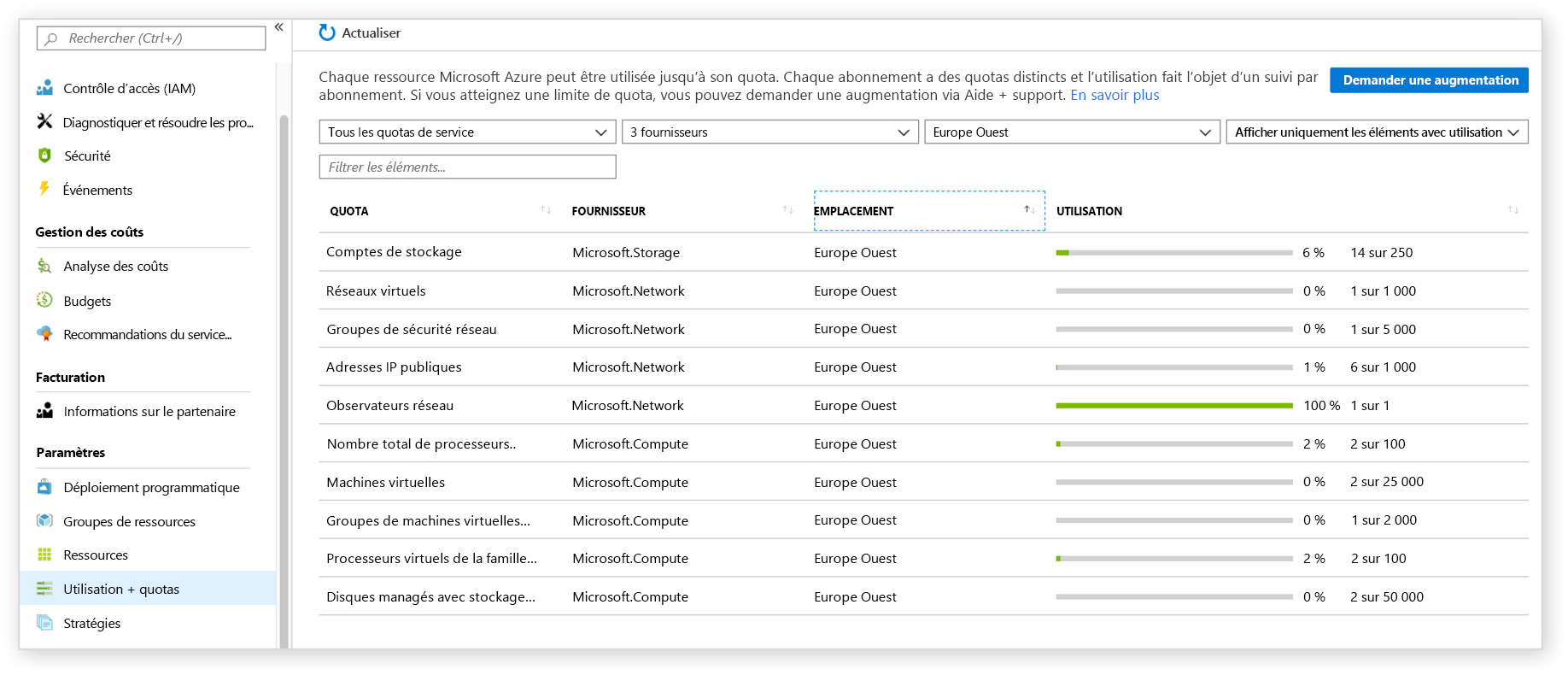1568x675 pixels.
Task: Click the Diagnostiquer et résoudre wrench icon
Action: 44,121
